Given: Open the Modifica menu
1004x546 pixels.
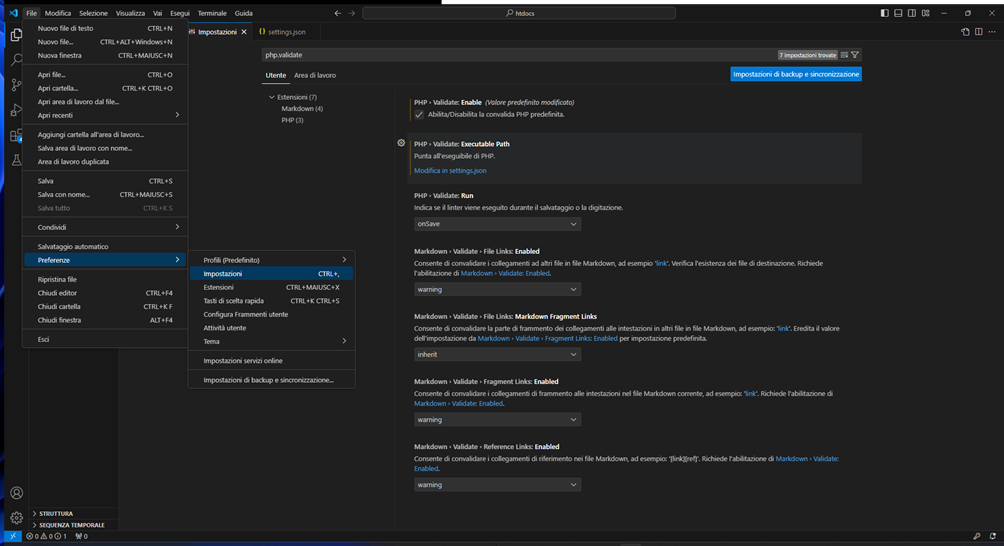Looking at the screenshot, I should [x=58, y=13].
